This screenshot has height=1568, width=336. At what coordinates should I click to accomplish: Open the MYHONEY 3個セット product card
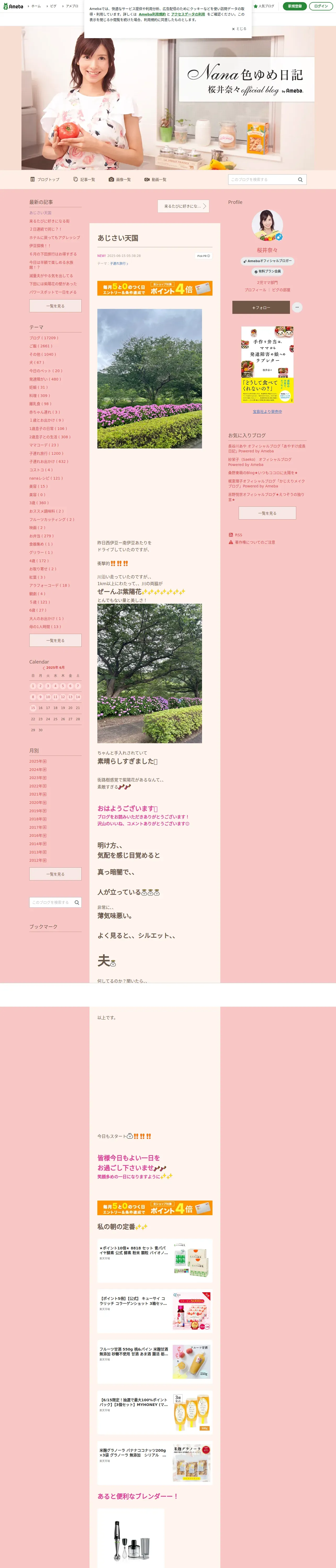155,1412
